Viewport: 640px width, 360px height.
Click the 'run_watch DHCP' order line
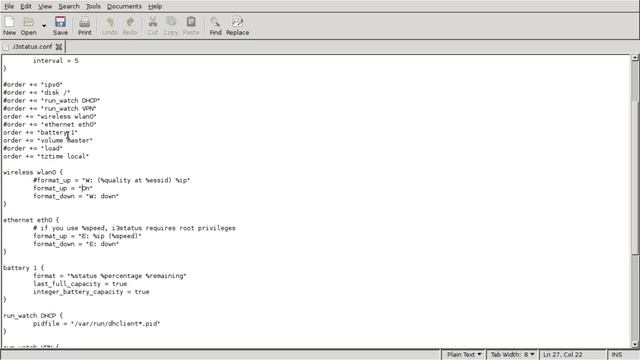(51, 100)
